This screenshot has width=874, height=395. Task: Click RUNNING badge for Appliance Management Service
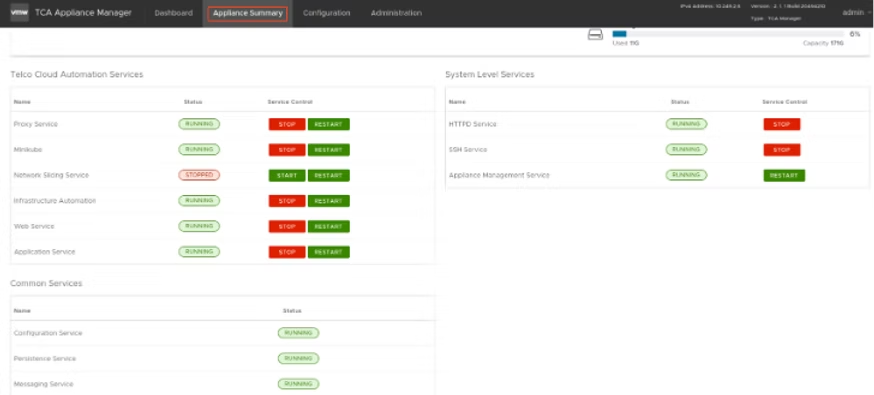pyautogui.click(x=686, y=175)
